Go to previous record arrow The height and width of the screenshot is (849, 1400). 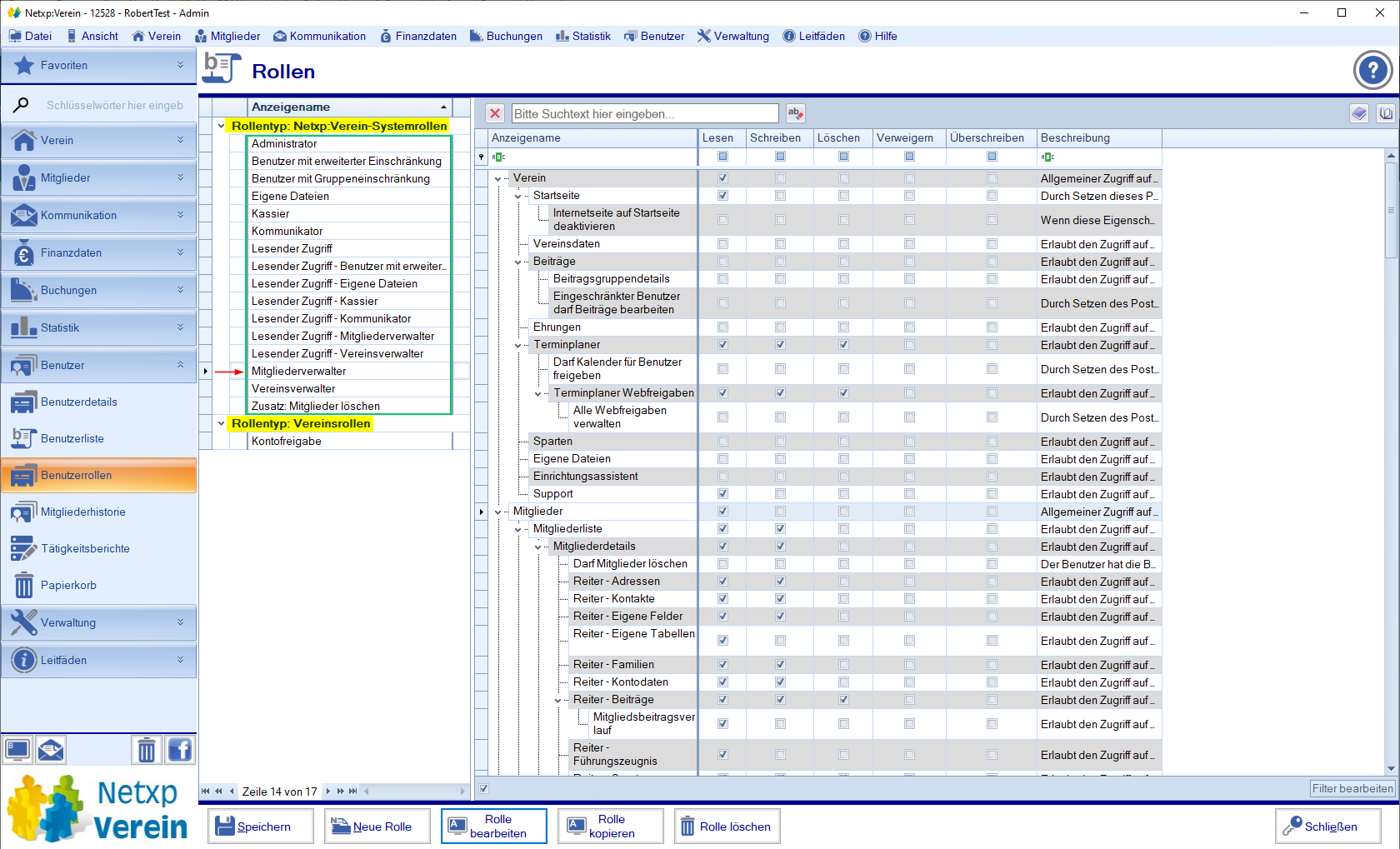pyautogui.click(x=232, y=792)
